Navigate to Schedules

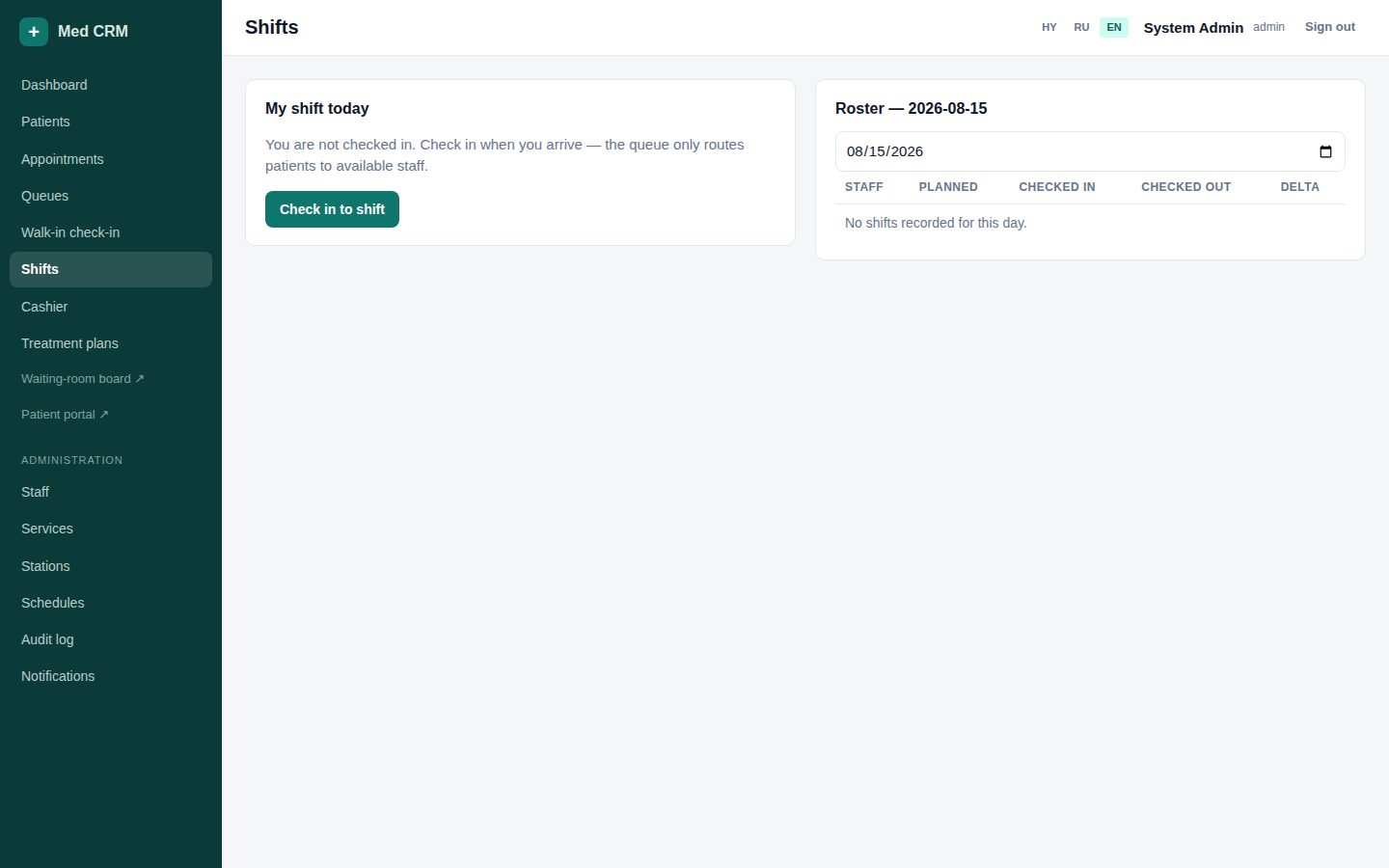coord(111,603)
